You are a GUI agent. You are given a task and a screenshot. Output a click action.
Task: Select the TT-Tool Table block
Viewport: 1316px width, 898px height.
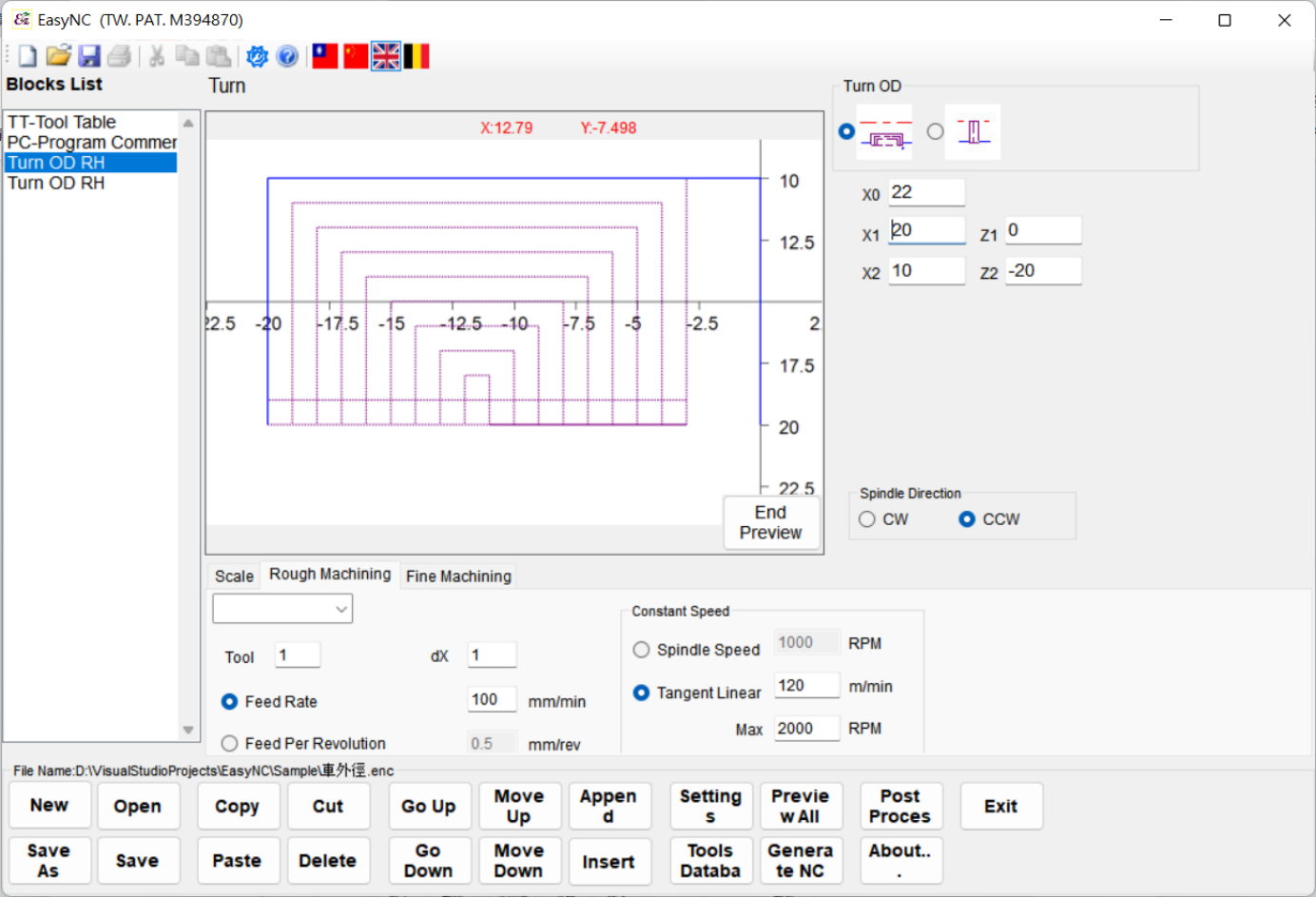click(91, 122)
